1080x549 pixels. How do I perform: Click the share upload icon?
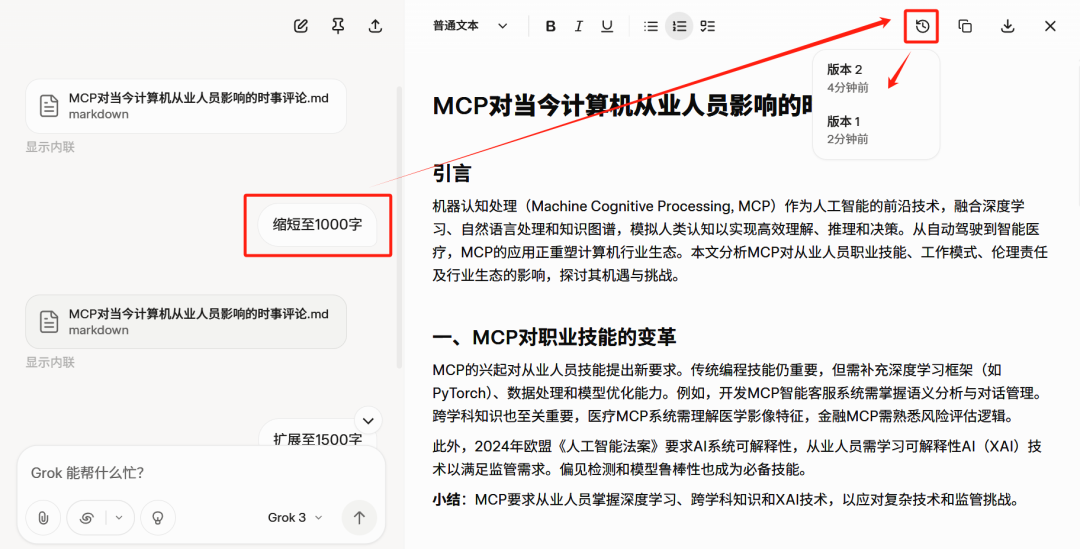[376, 27]
